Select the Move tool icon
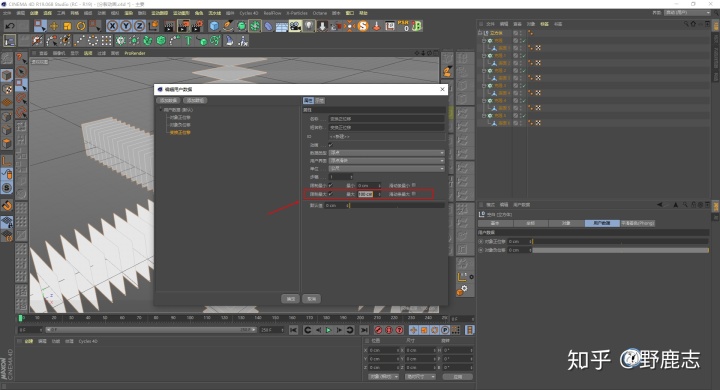Screen dimensions: 720x390 pos(54,26)
